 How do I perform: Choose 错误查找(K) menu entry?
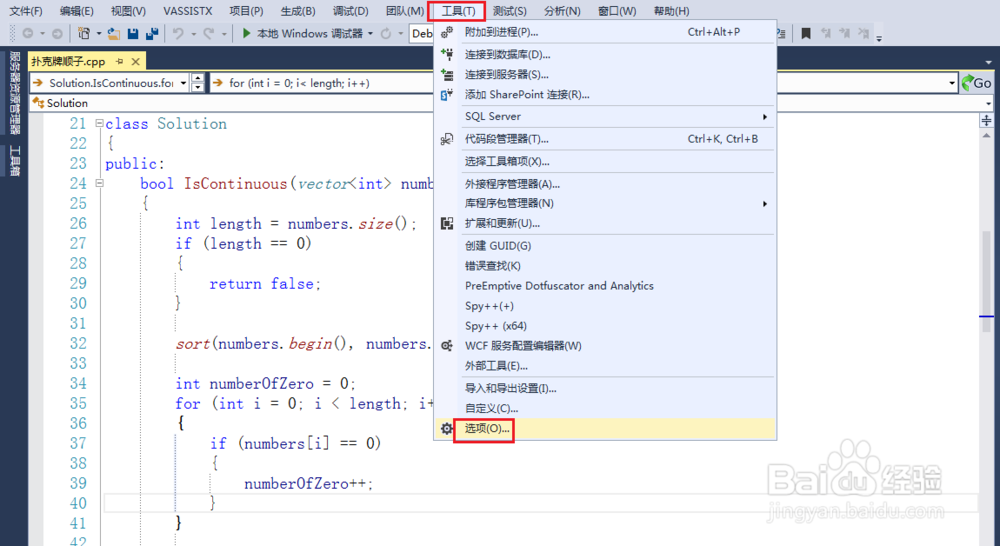(x=605, y=265)
